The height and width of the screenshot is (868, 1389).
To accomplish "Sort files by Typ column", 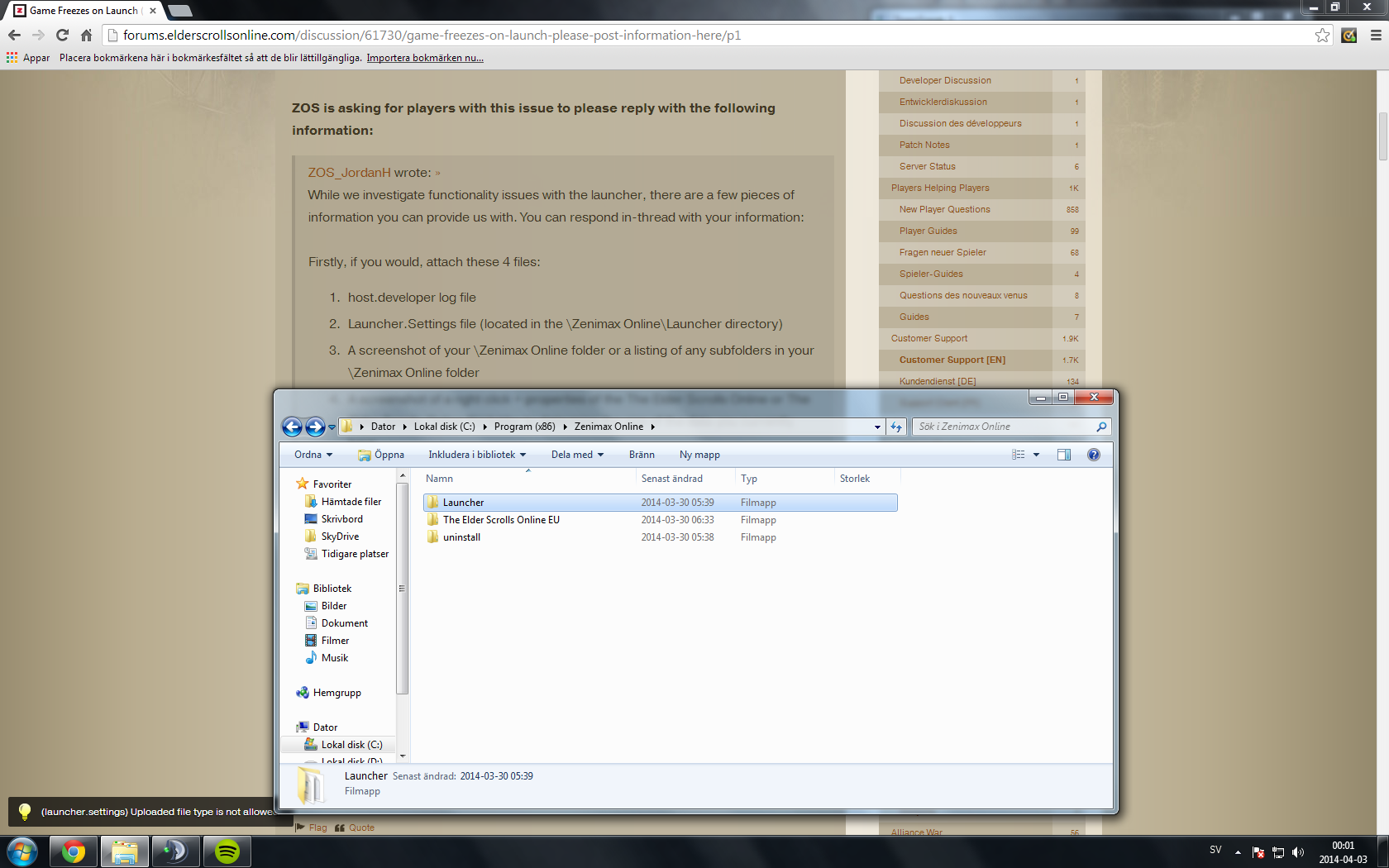I will [x=784, y=479].
